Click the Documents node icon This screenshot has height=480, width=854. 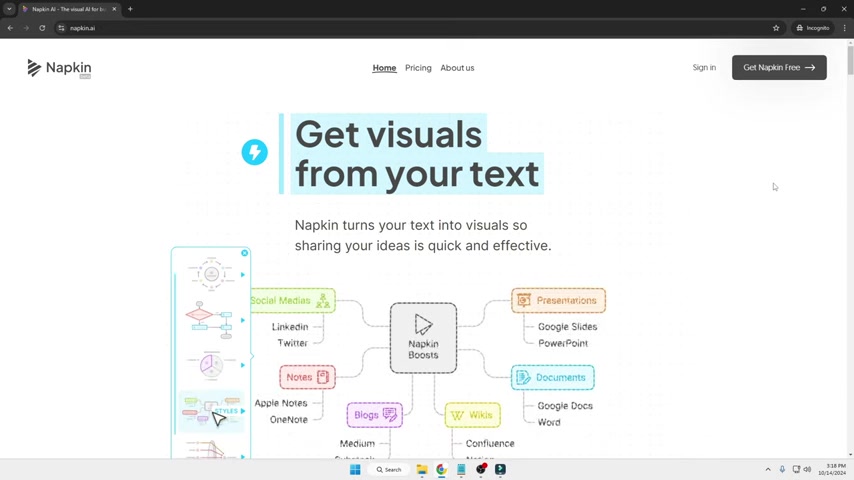(x=523, y=377)
